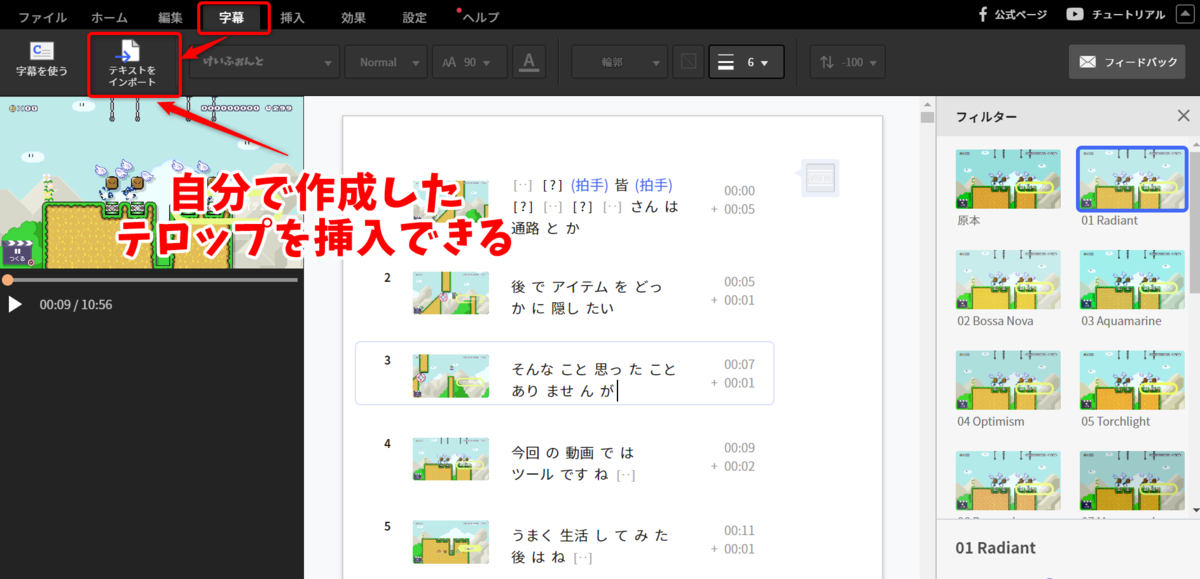1200x579 pixels.
Task: Click the subtitle clip 3 thumbnail
Action: 451,376
